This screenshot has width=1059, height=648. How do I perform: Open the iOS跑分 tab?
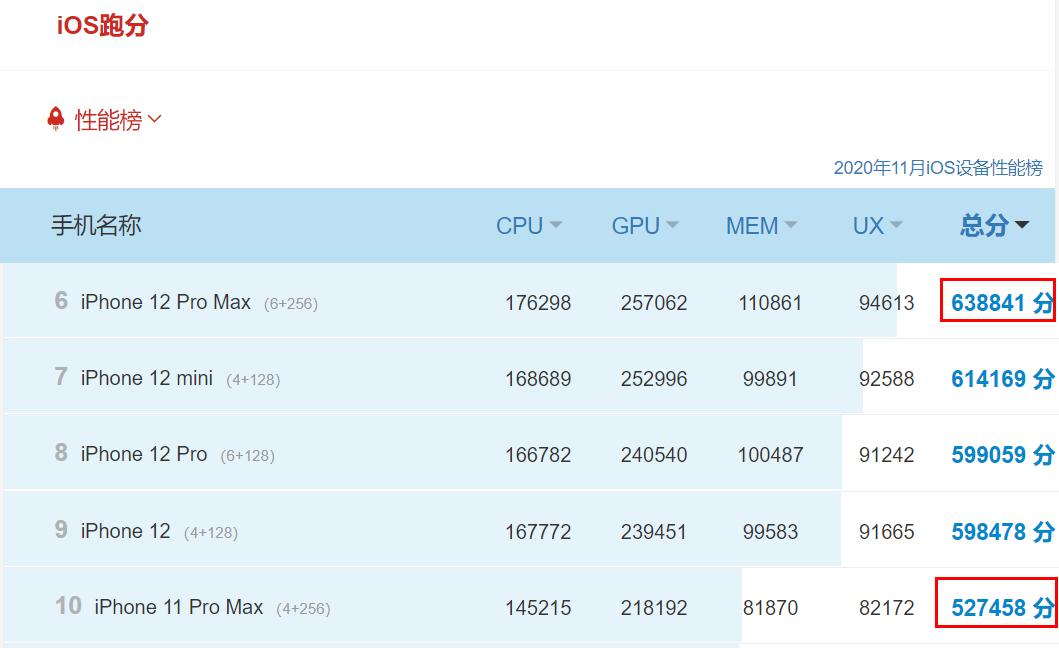pyautogui.click(x=102, y=25)
